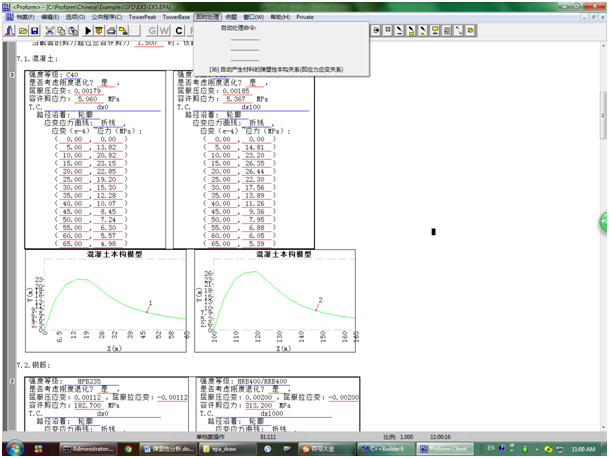This screenshot has height=458, width=609.
Task: Click EN language indicator in system tray
Action: [491, 448]
